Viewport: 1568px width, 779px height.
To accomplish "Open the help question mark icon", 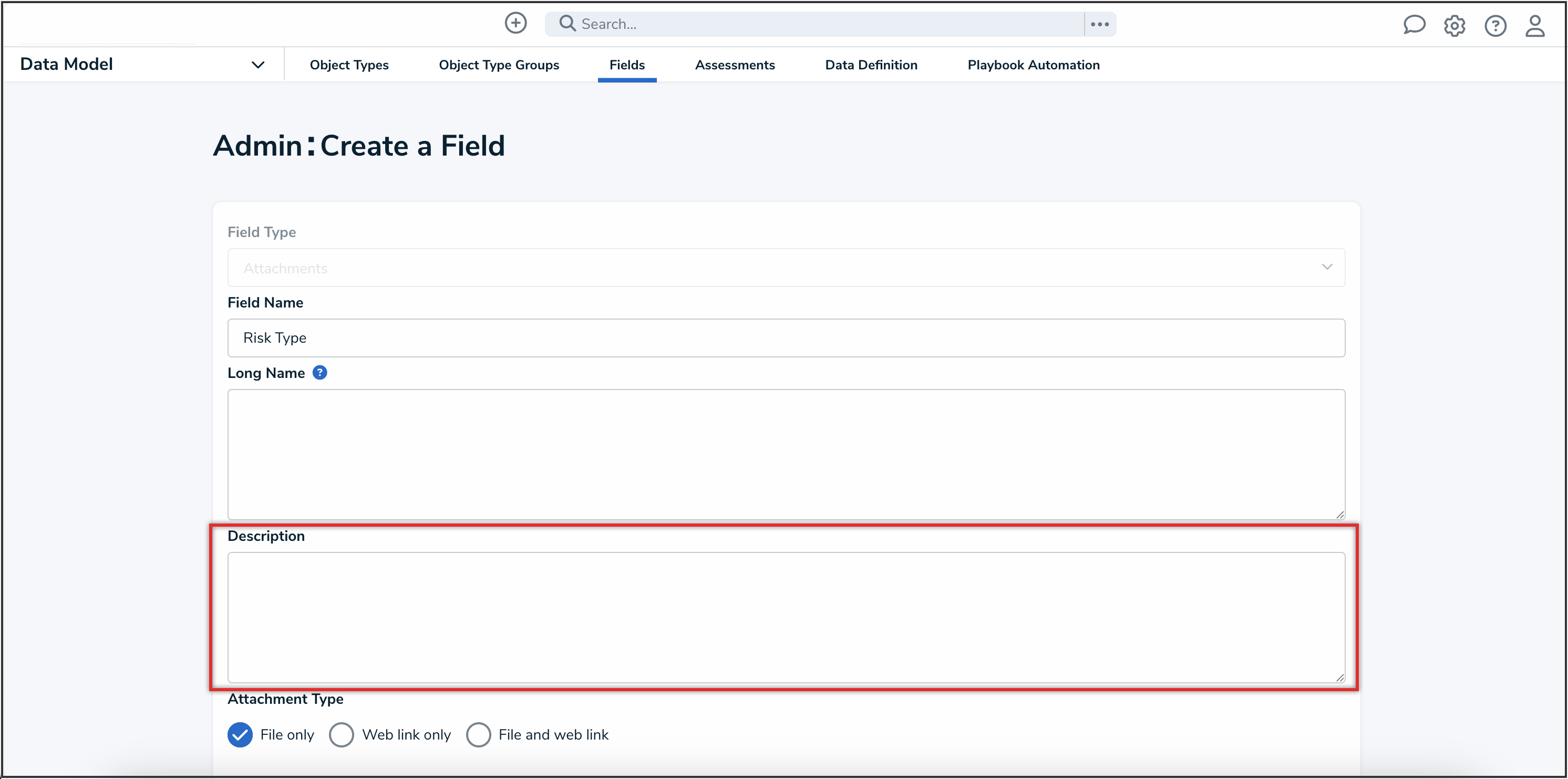I will click(x=1495, y=26).
